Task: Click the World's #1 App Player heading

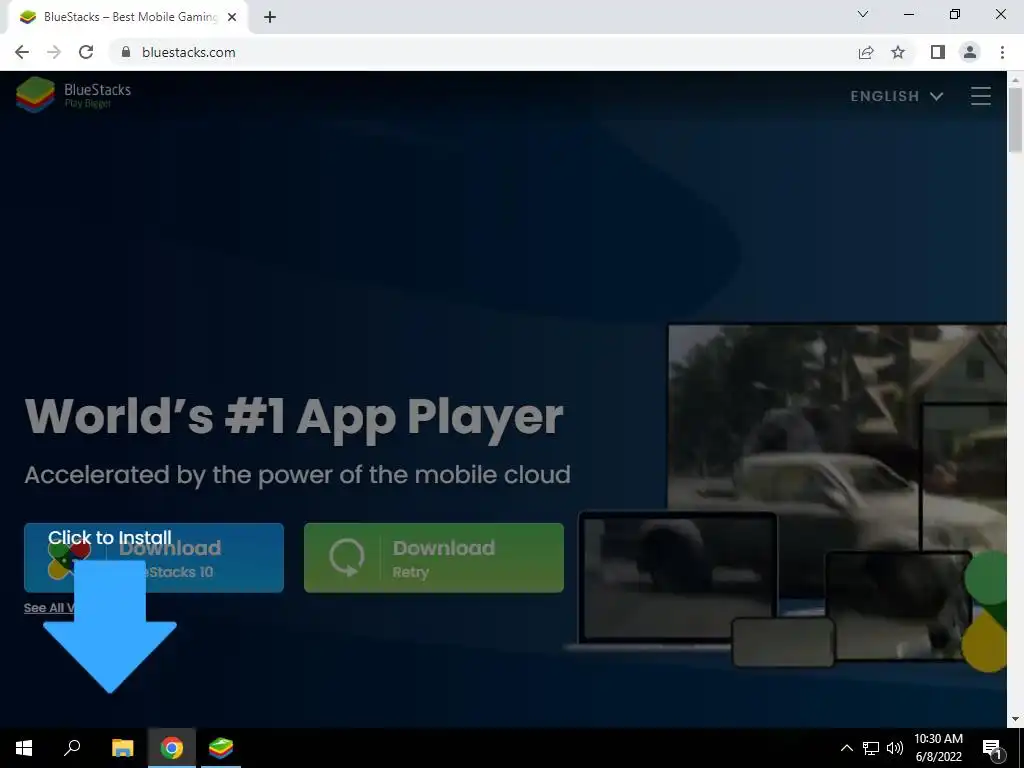Action: (x=294, y=417)
